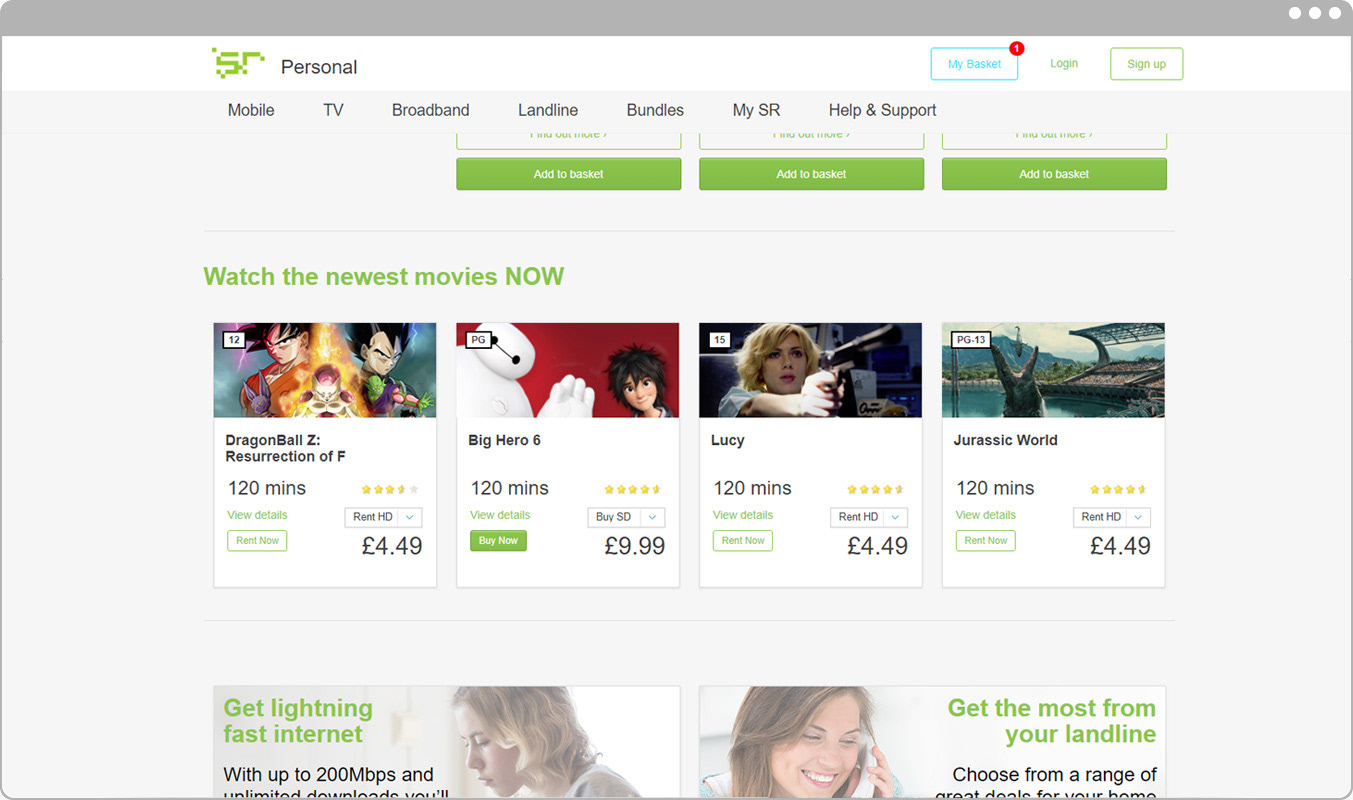Click Lucy star rating
This screenshot has width=1353, height=800.
tap(876, 490)
